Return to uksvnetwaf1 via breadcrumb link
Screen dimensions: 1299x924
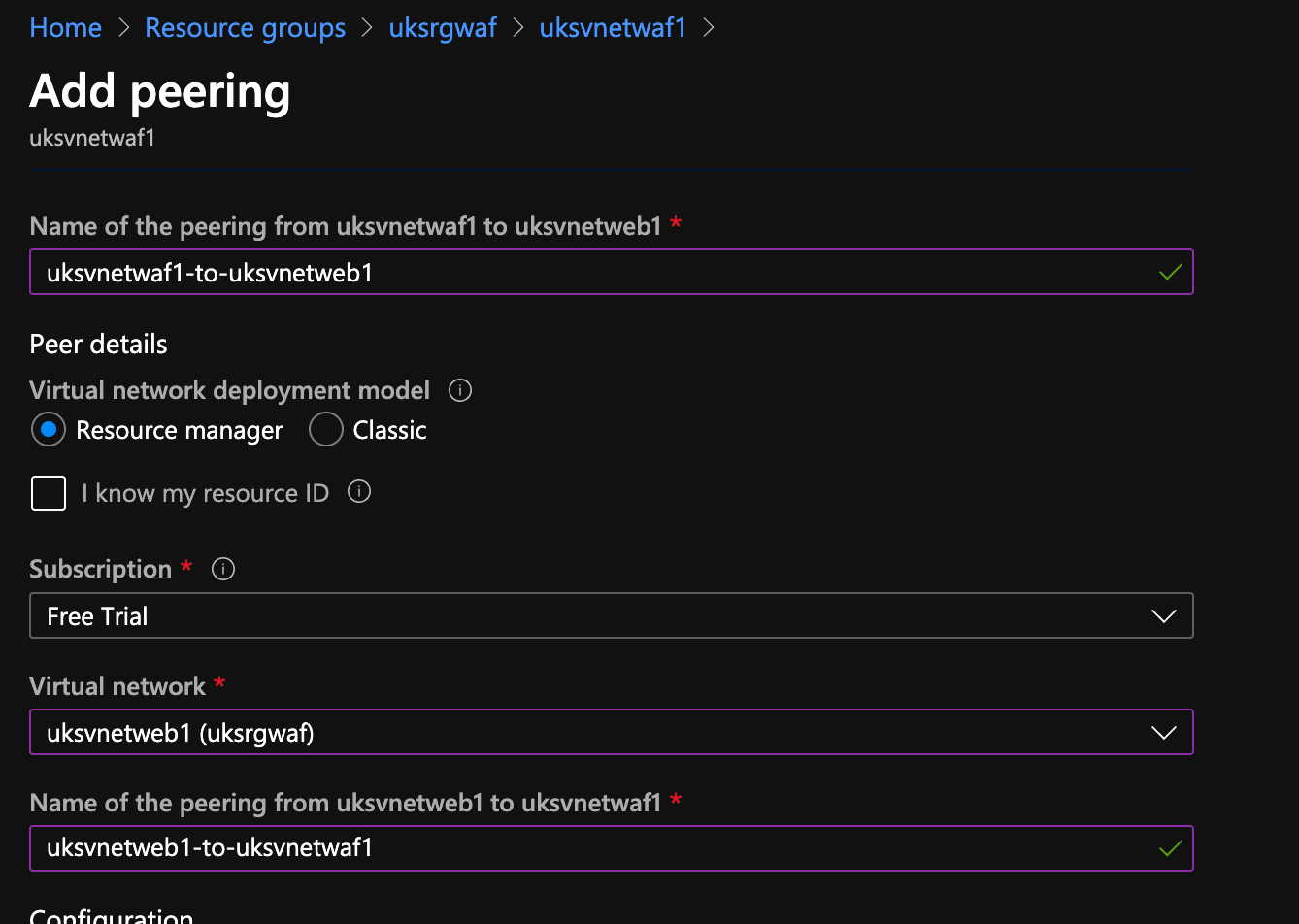click(x=613, y=28)
